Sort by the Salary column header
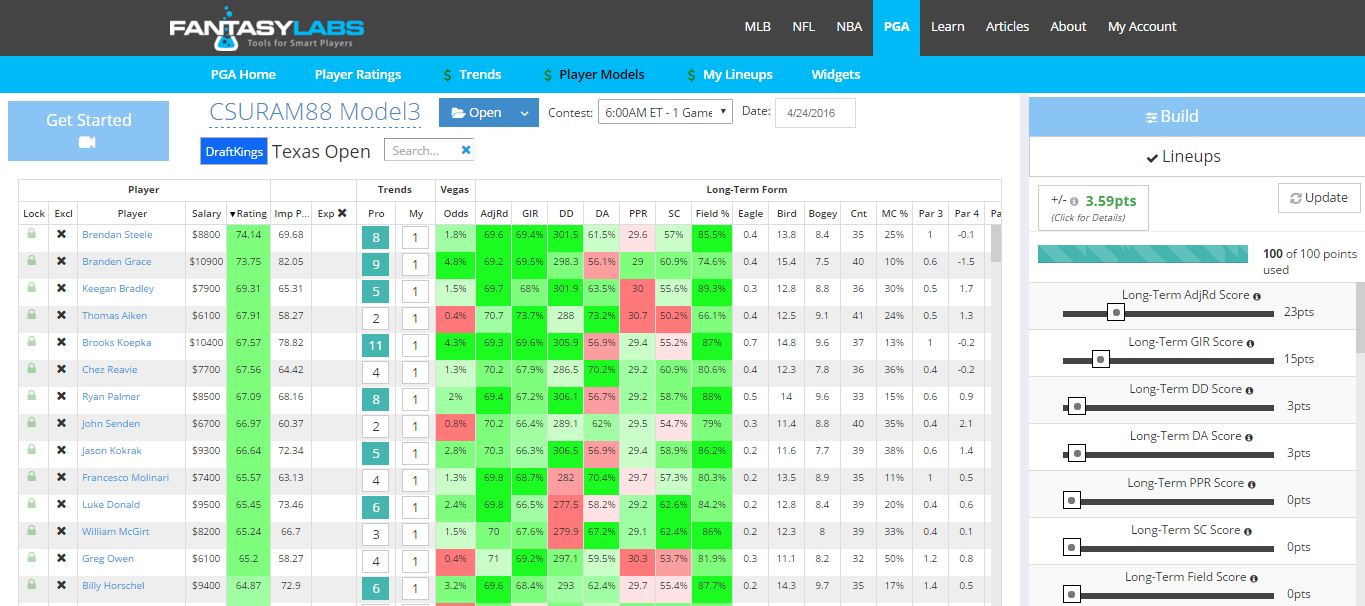The width and height of the screenshot is (1365, 606). tap(206, 213)
